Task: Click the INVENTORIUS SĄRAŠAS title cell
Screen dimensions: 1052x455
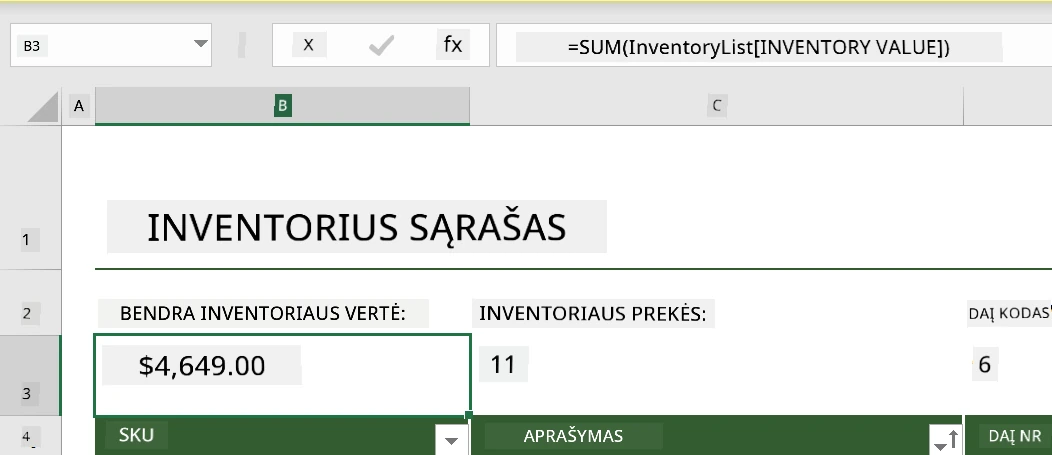Action: [356, 228]
